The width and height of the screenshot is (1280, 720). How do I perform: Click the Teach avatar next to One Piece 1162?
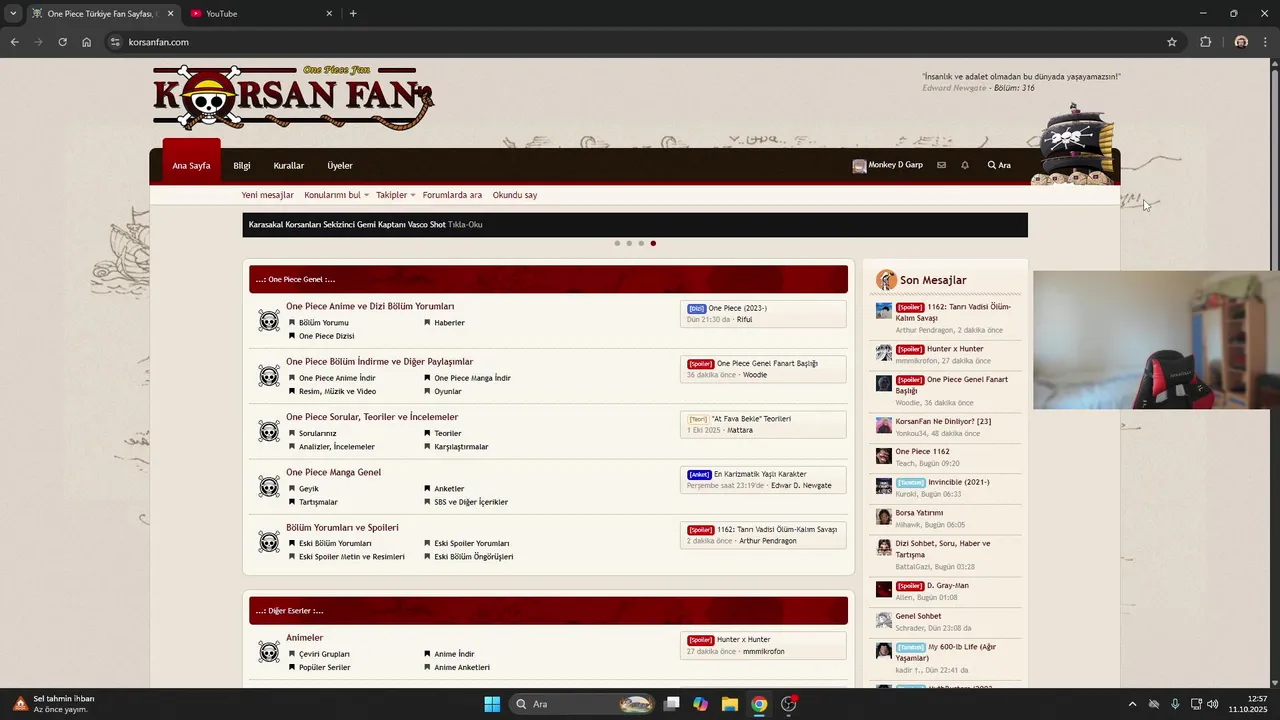point(884,456)
